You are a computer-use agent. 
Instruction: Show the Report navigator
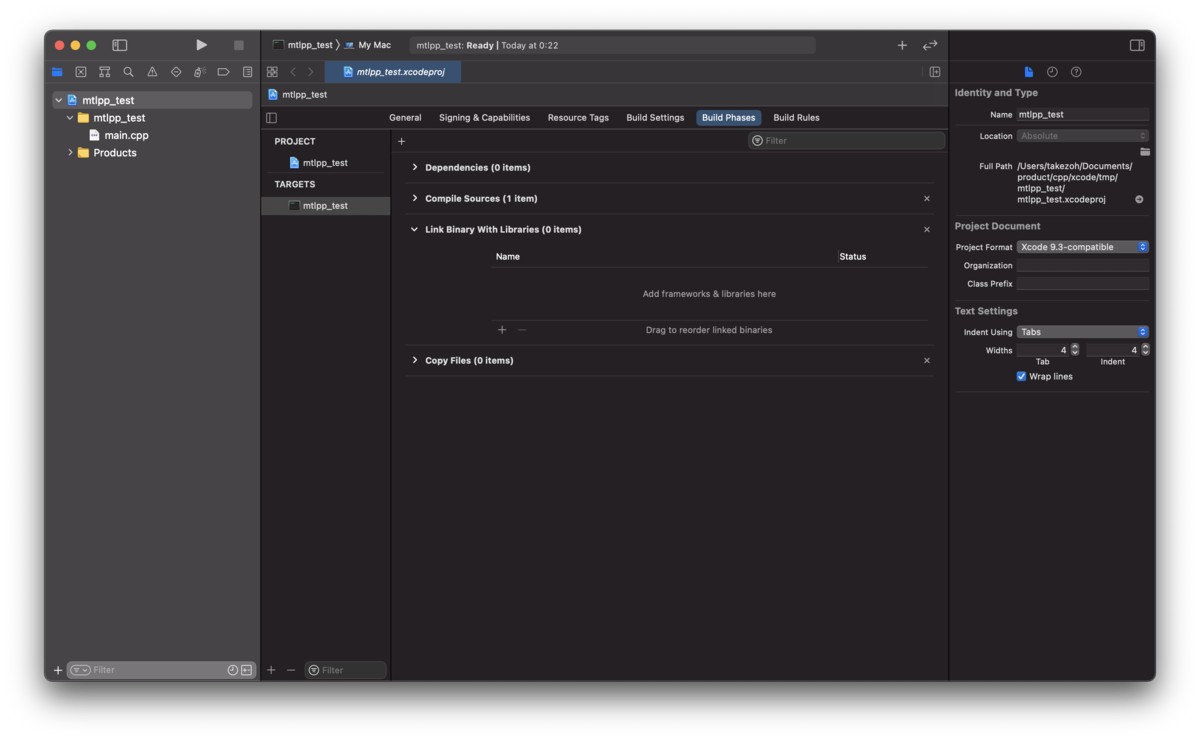[x=247, y=72]
